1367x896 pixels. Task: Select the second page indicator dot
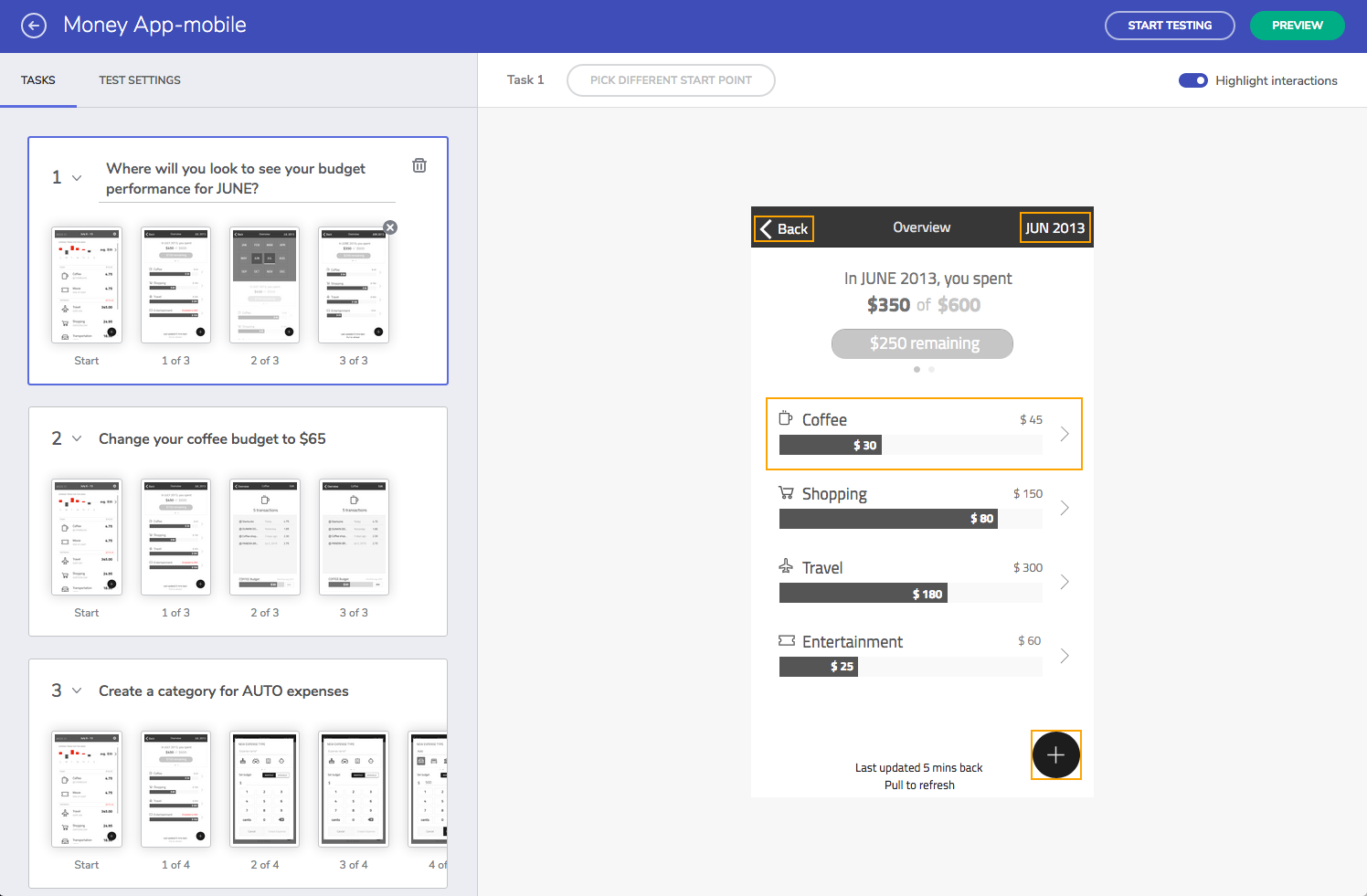click(x=931, y=370)
